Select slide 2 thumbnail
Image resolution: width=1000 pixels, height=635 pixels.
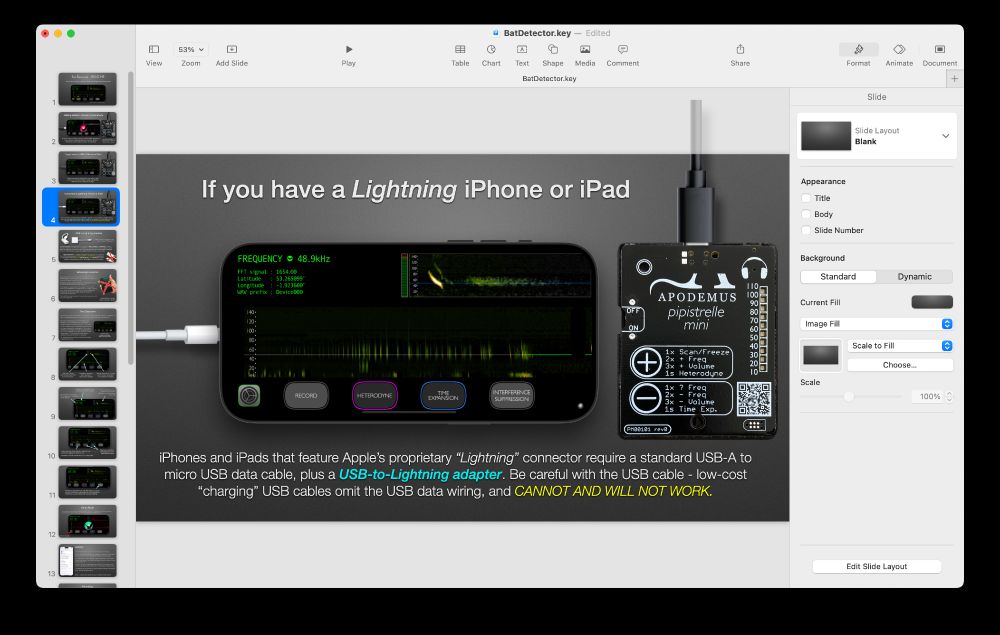tap(87, 128)
